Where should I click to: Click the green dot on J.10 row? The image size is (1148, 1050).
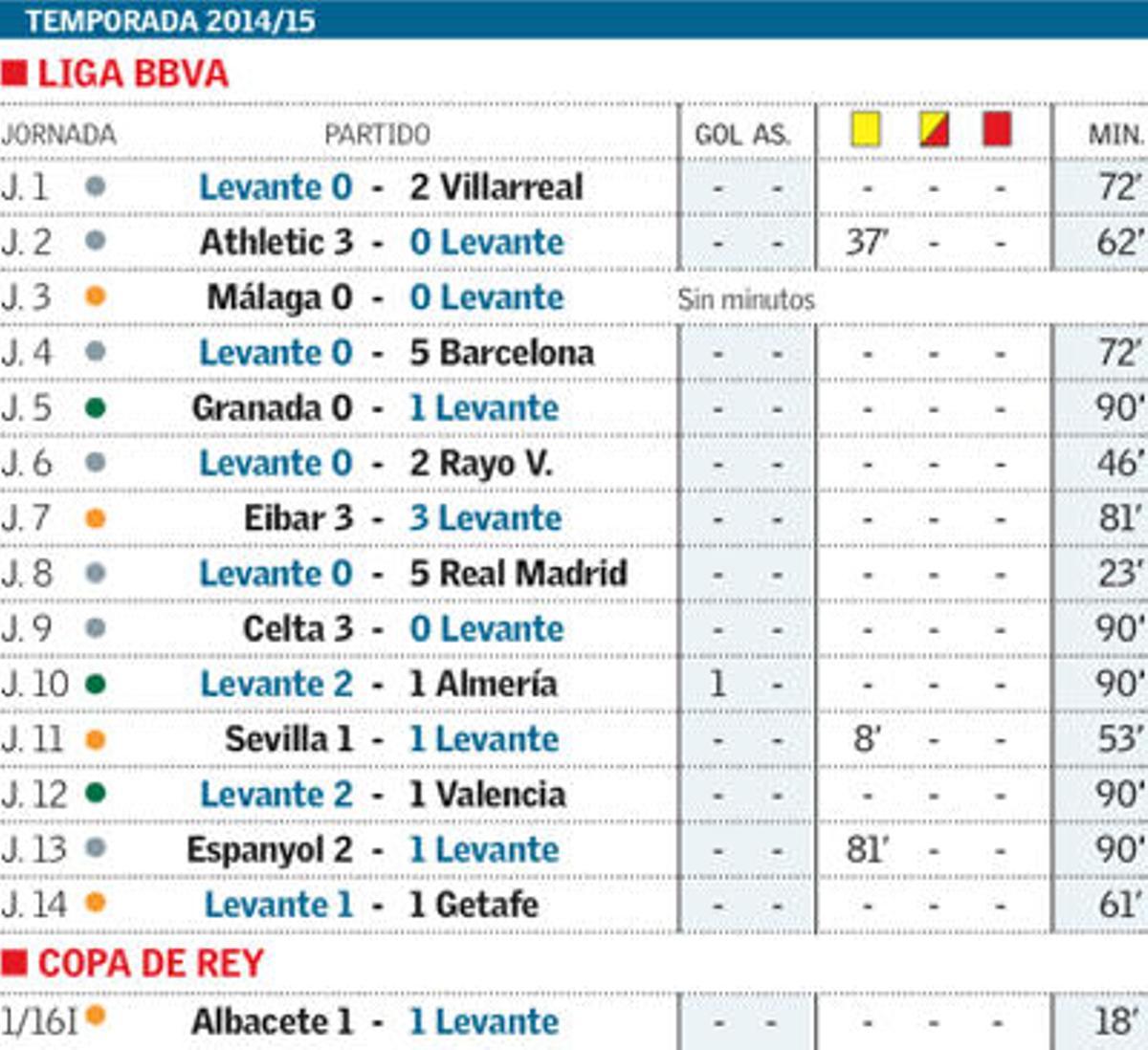tap(95, 685)
